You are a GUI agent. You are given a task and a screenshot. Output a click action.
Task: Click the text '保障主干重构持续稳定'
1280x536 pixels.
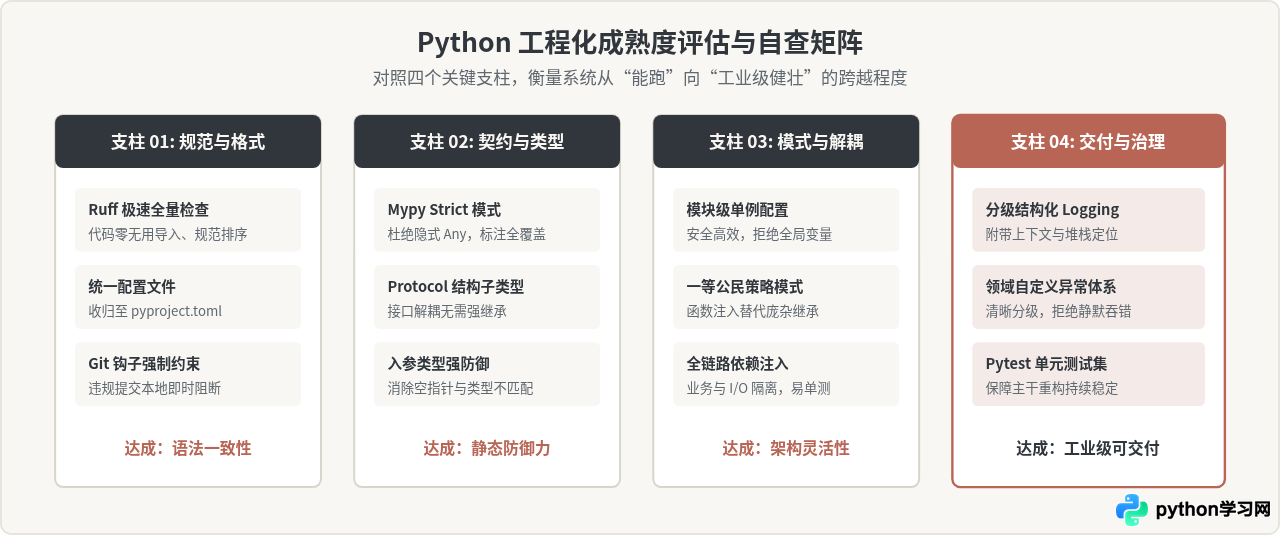point(1052,388)
